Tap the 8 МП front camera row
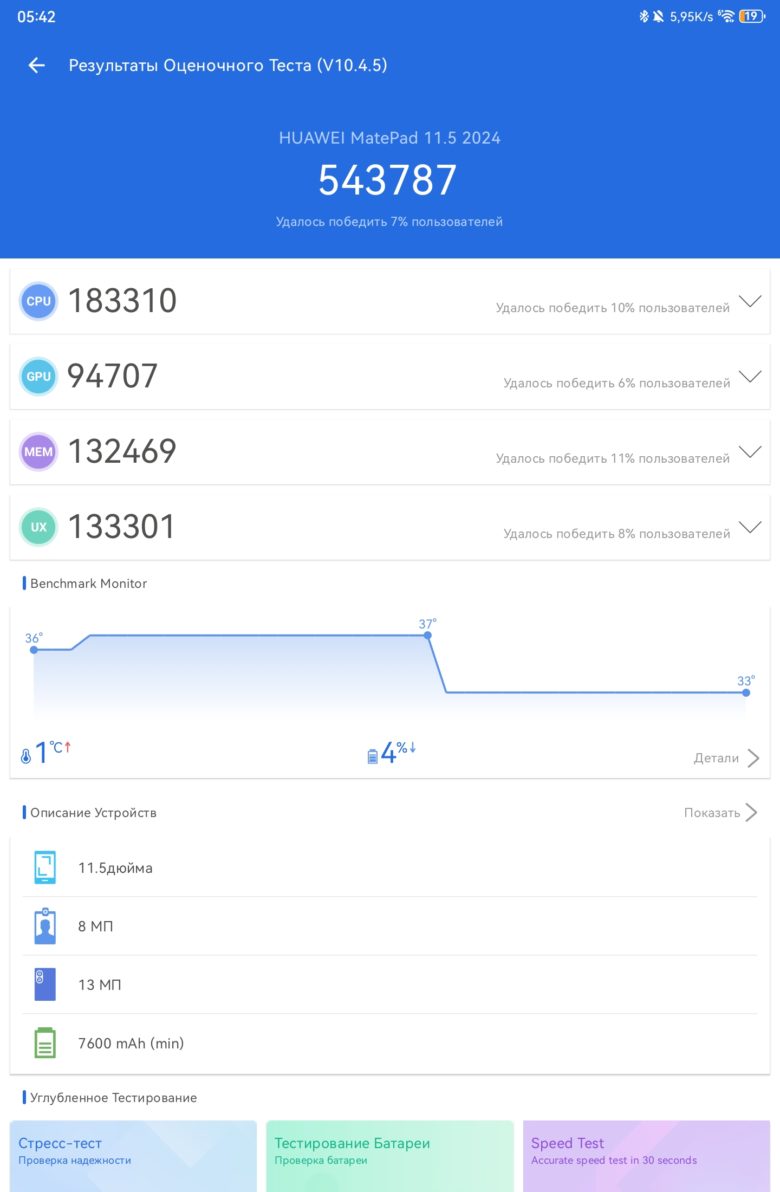The image size is (780, 1192). [390, 926]
